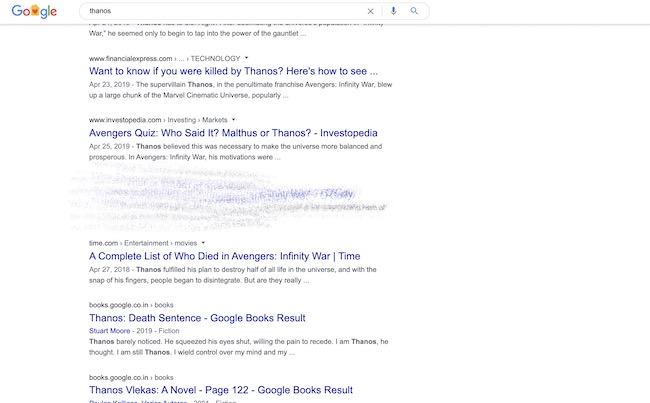
Task: Click the time.com › Entertainment › movies breadcrumb
Action: [142, 242]
